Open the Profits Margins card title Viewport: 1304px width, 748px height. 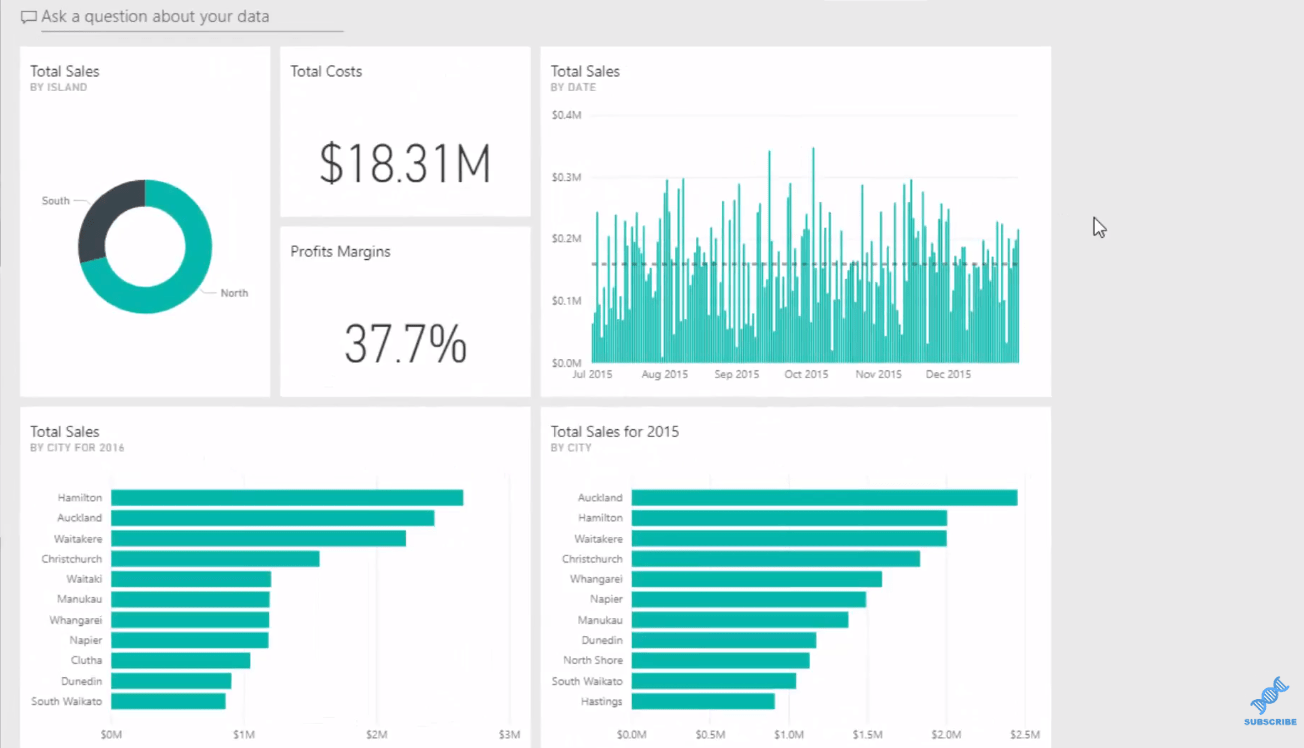340,251
